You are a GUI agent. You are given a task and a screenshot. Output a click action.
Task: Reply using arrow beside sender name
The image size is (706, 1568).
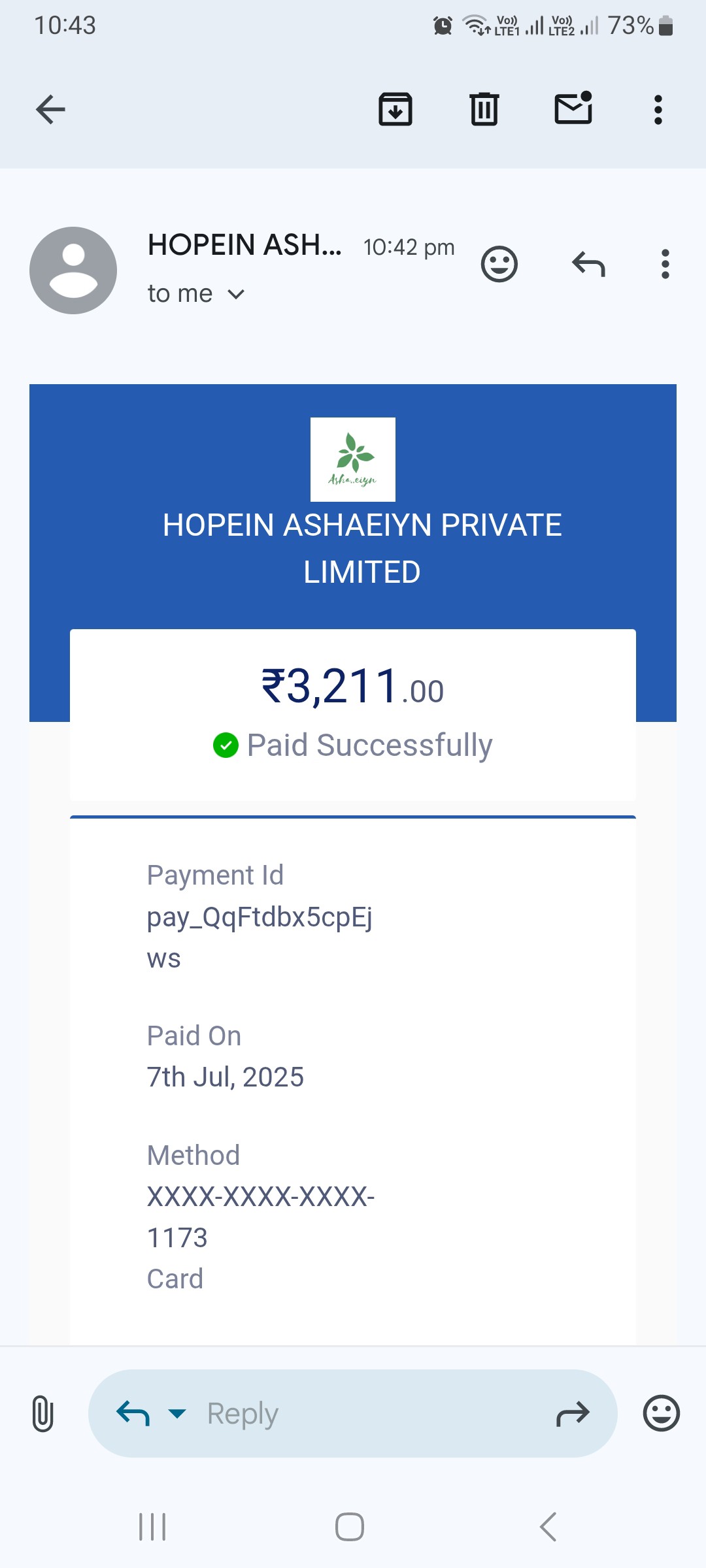588,264
